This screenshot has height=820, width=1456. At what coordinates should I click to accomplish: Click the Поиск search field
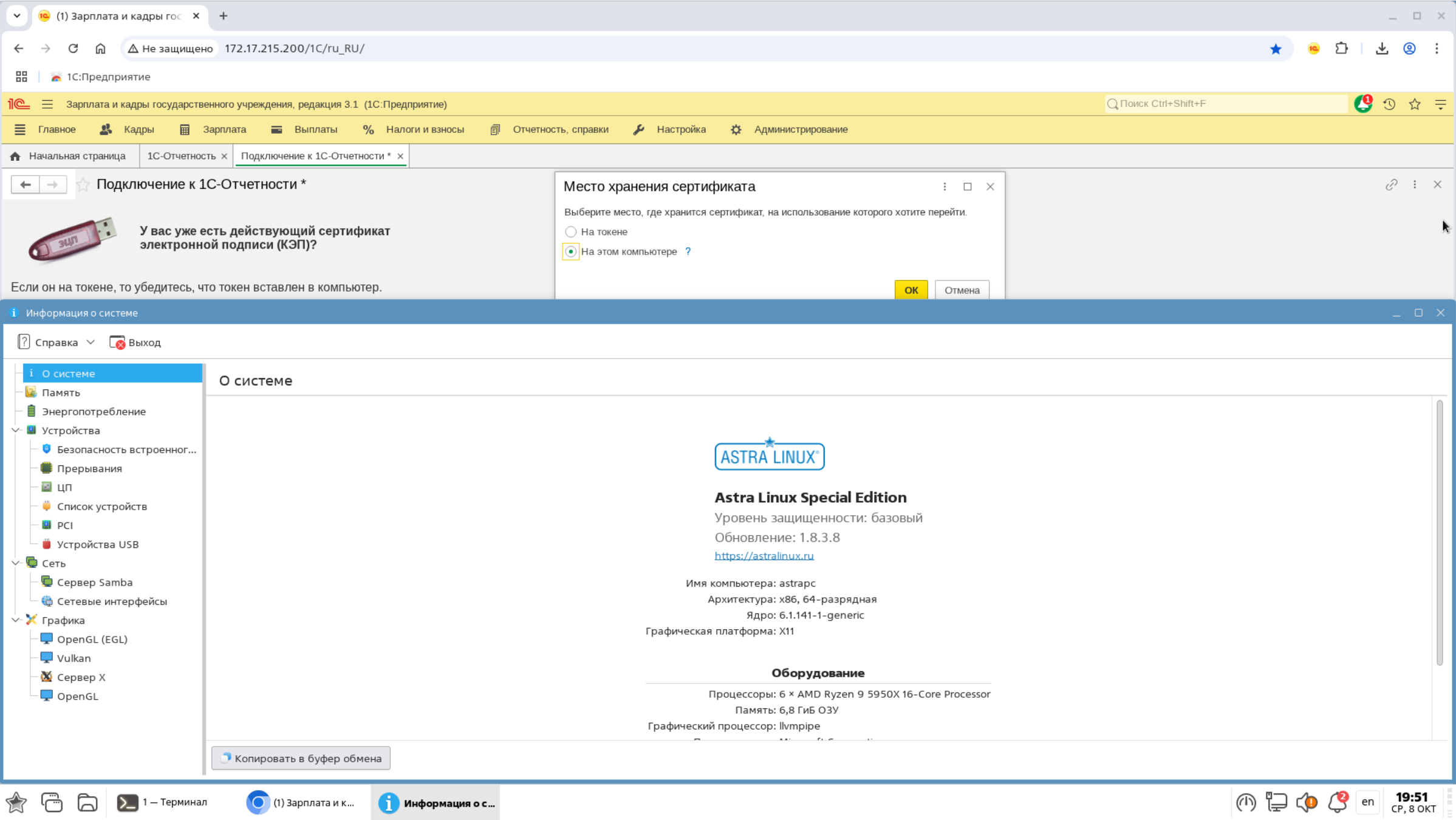[x=1227, y=104]
